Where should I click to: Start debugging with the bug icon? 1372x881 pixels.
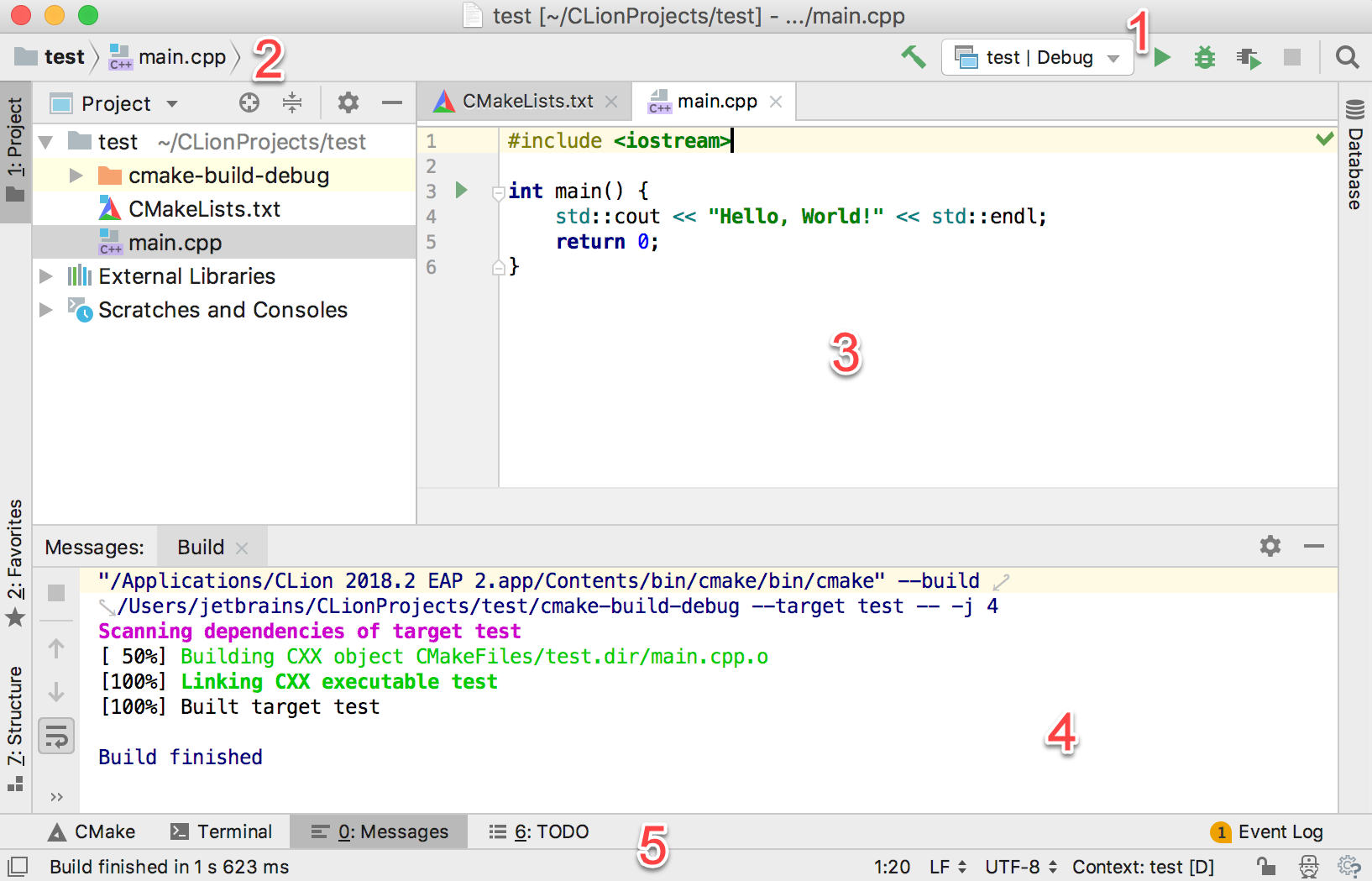(x=1205, y=57)
